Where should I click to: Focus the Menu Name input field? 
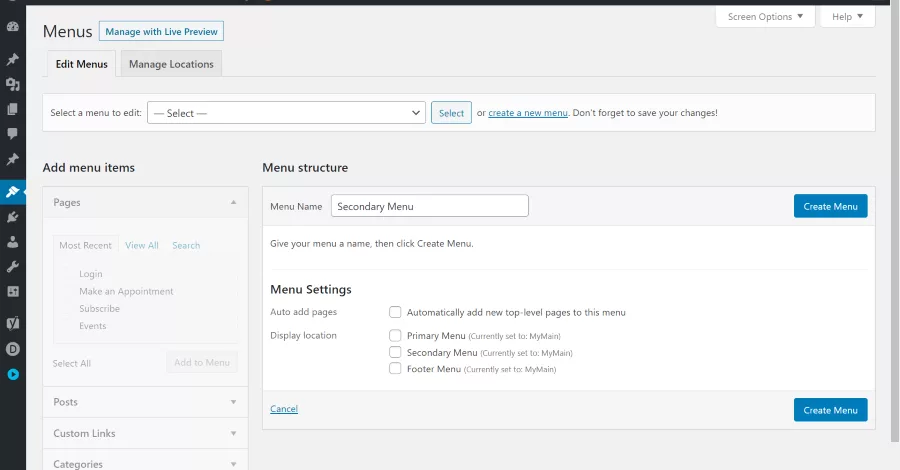click(429, 206)
